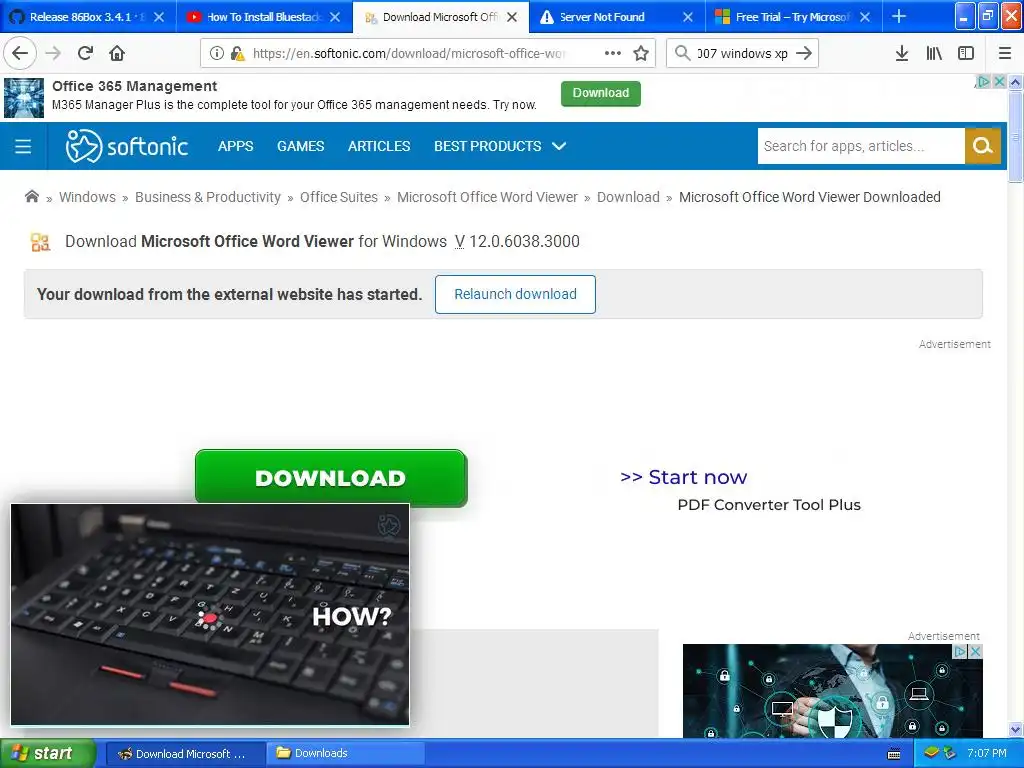Click the green Download button in top ad

[601, 93]
